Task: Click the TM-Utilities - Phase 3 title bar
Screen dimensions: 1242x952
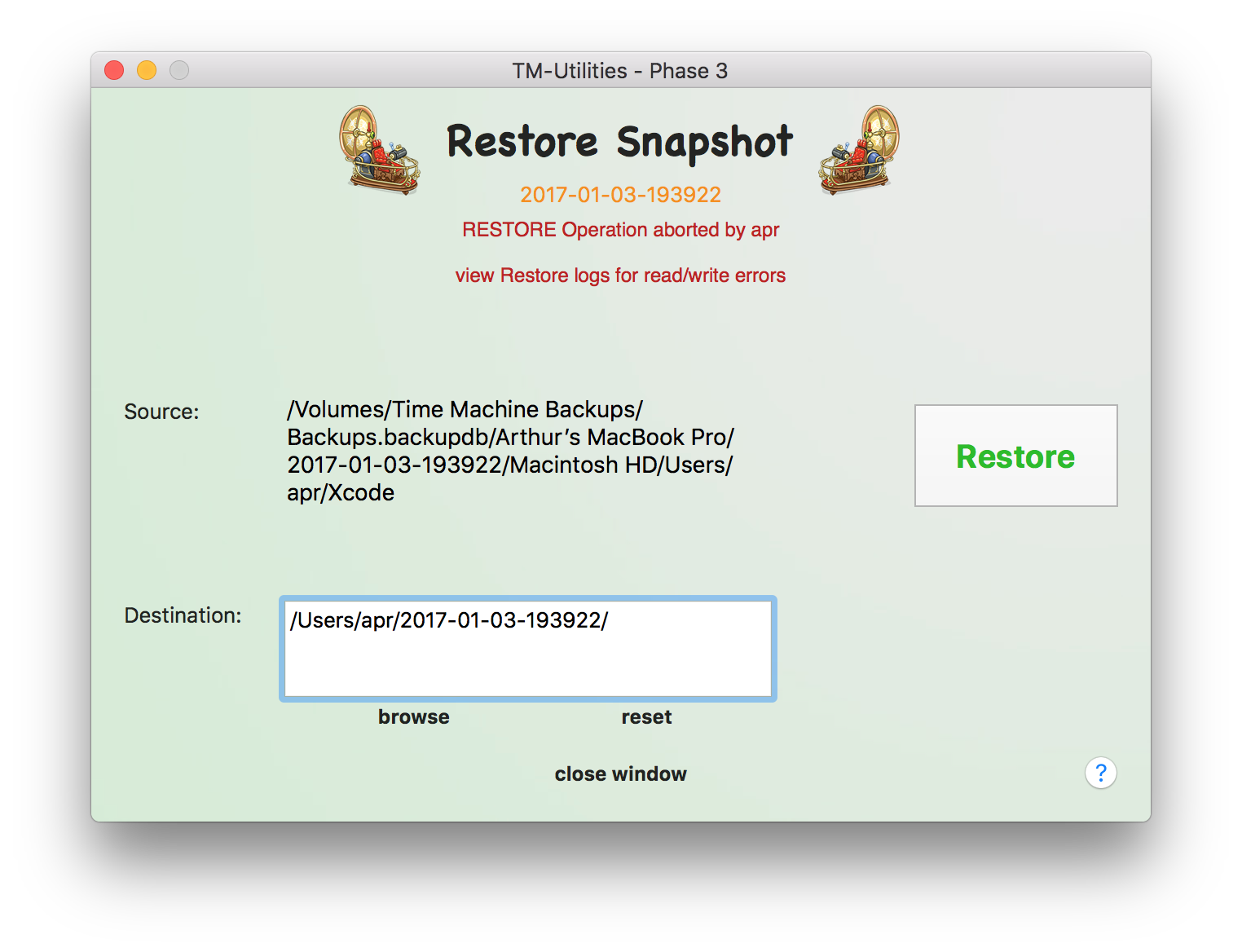Action: click(620, 71)
